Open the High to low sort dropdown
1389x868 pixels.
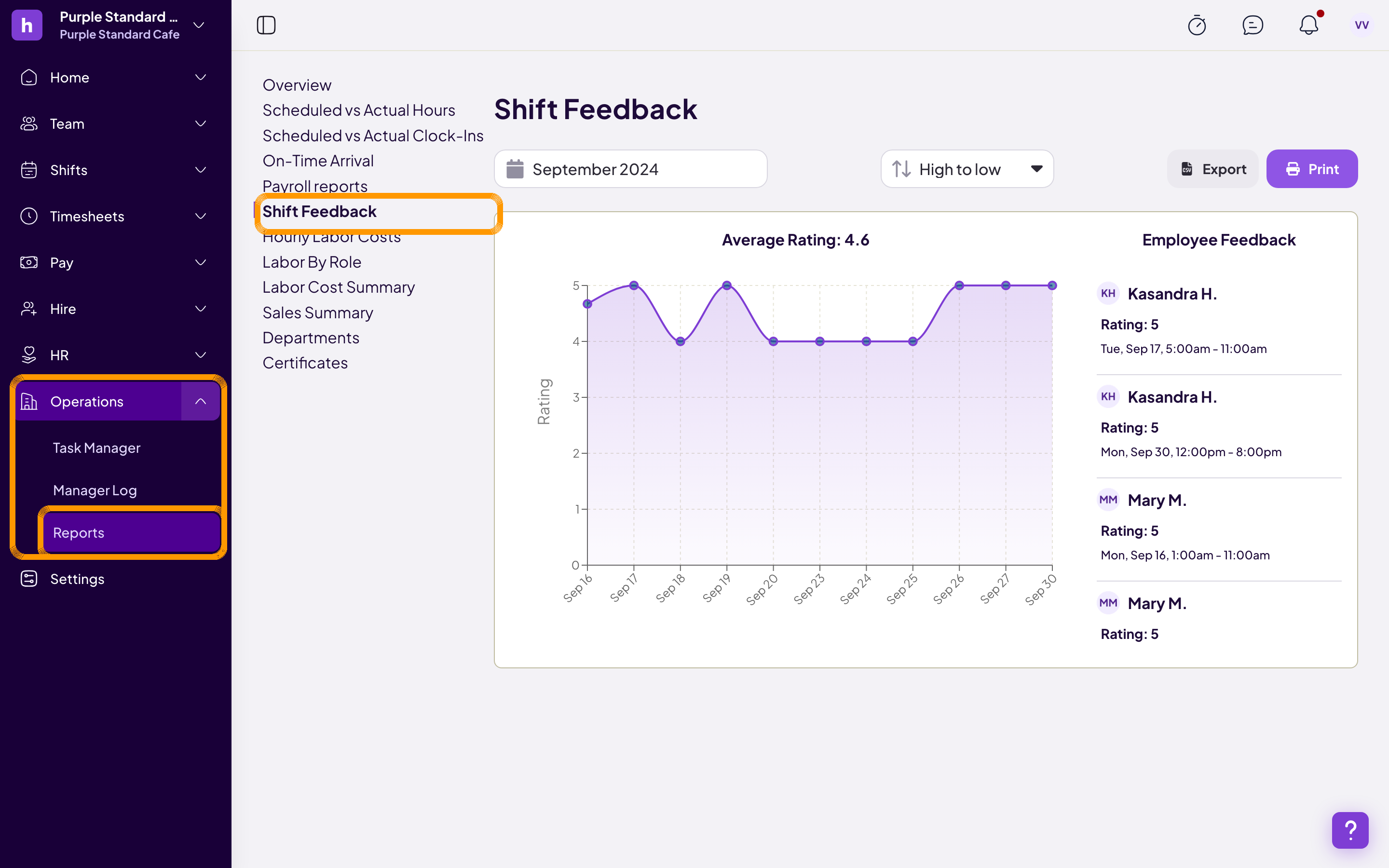(x=967, y=169)
